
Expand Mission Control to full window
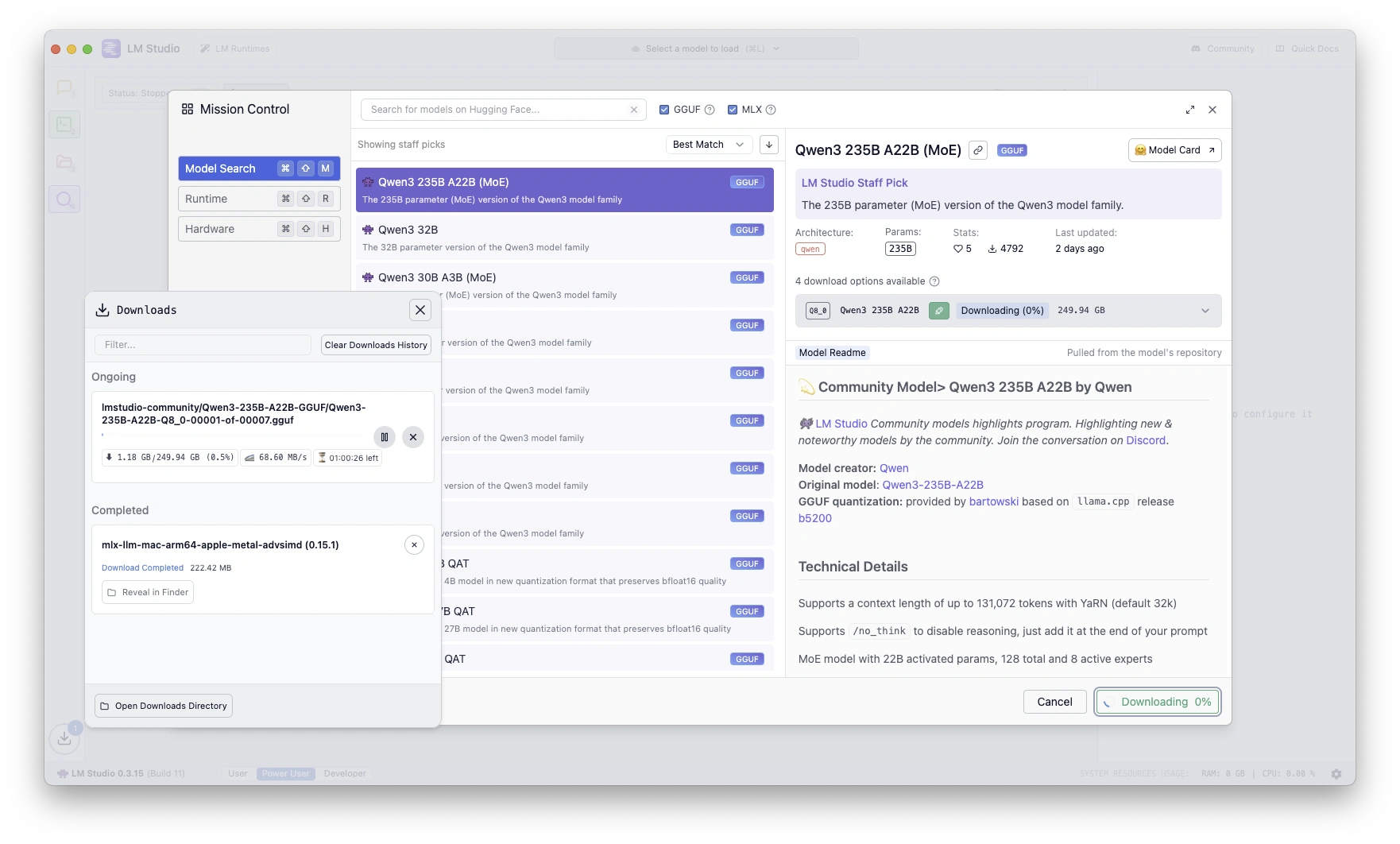(x=1190, y=110)
